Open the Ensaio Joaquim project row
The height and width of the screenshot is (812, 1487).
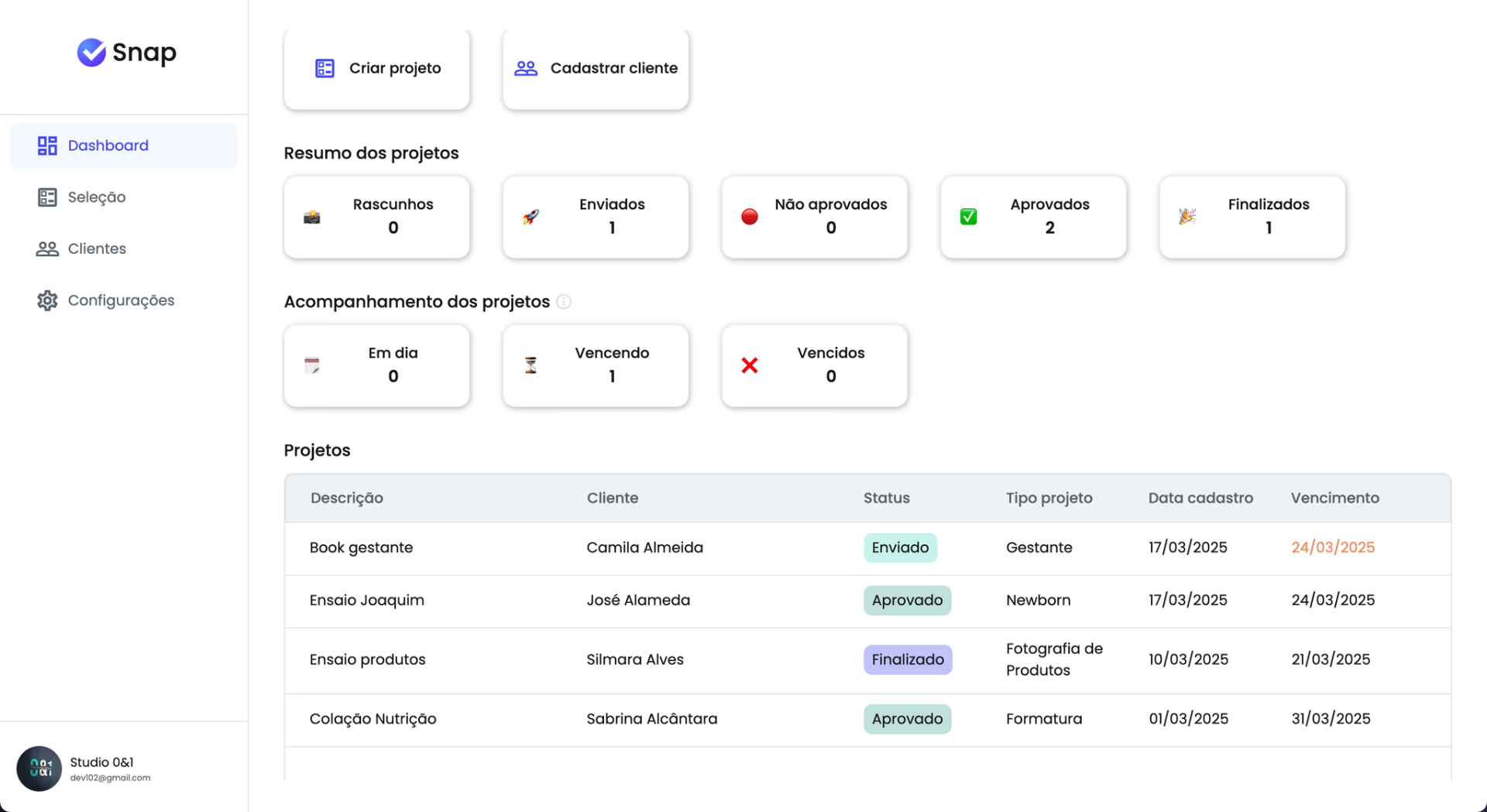[867, 601]
